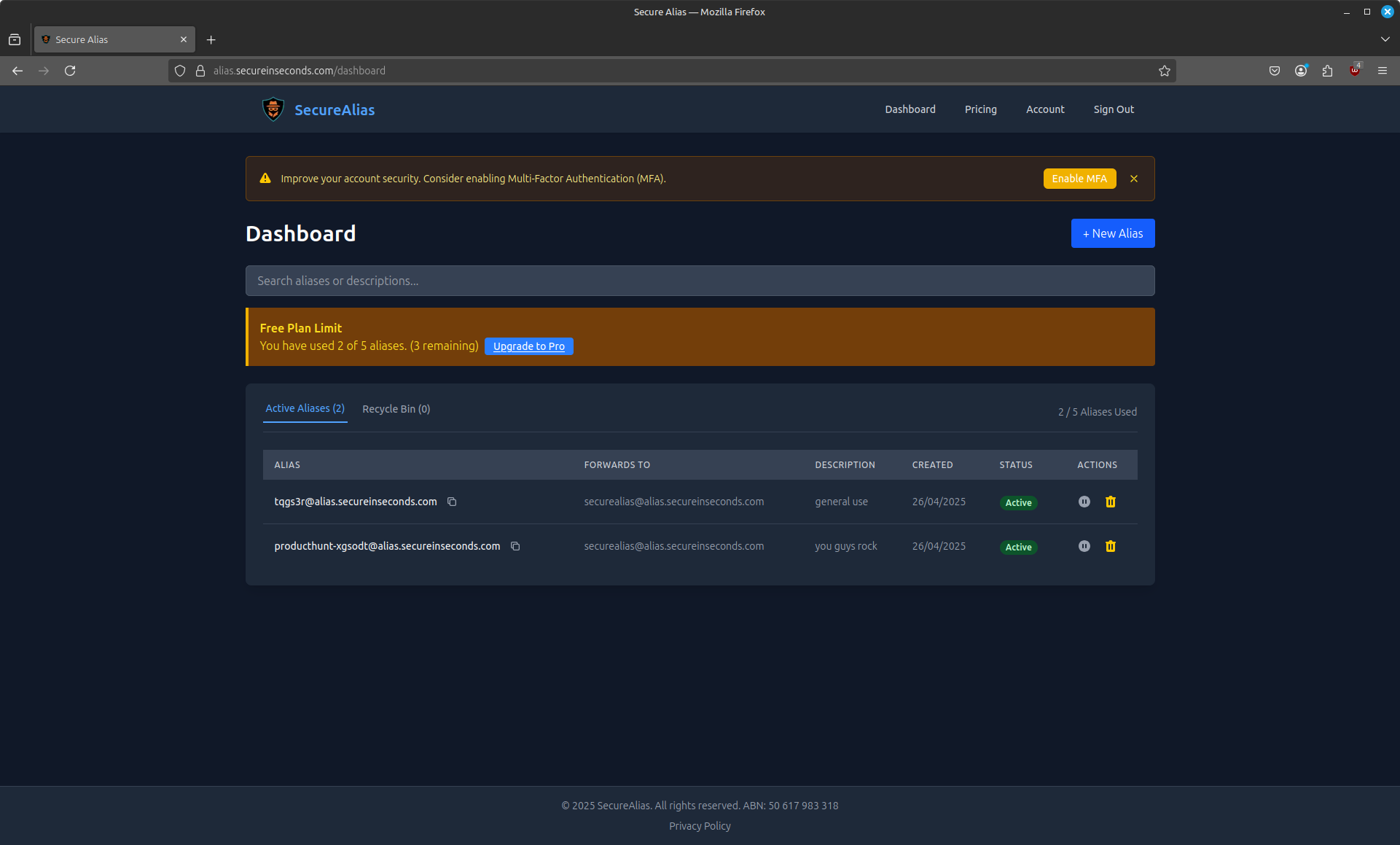
Task: Click the created date of tqgs3r
Action: (939, 502)
